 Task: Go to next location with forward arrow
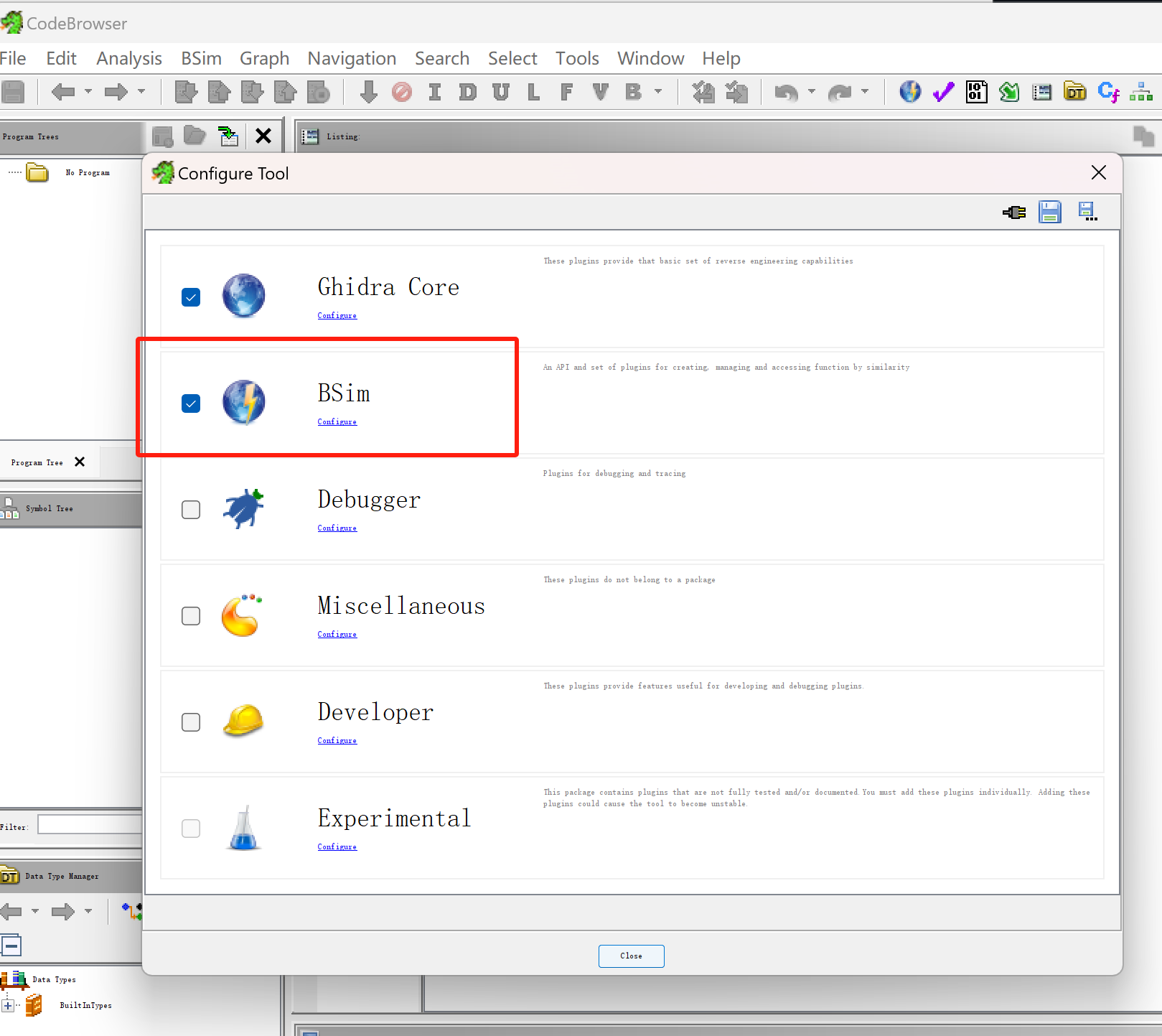coord(116,92)
